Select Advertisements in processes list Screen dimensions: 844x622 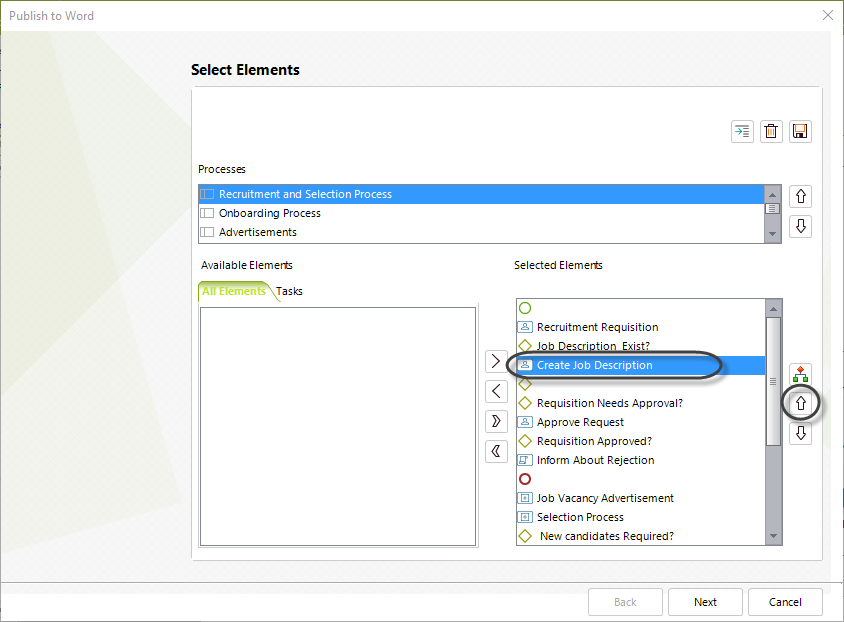[482, 232]
